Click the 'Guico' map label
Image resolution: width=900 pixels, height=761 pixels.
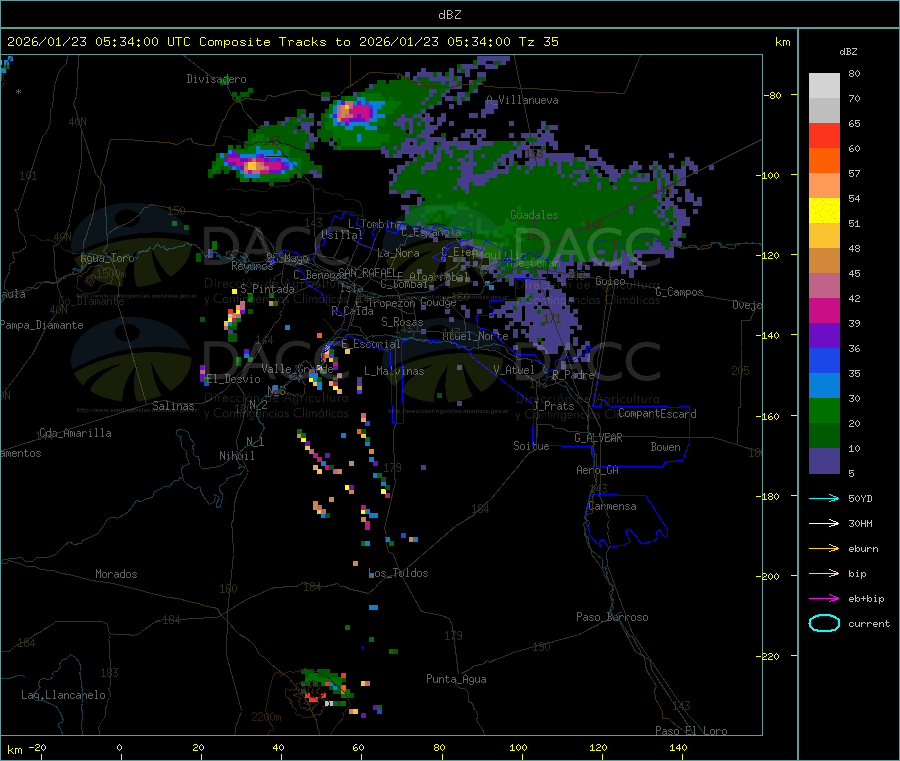coord(610,281)
